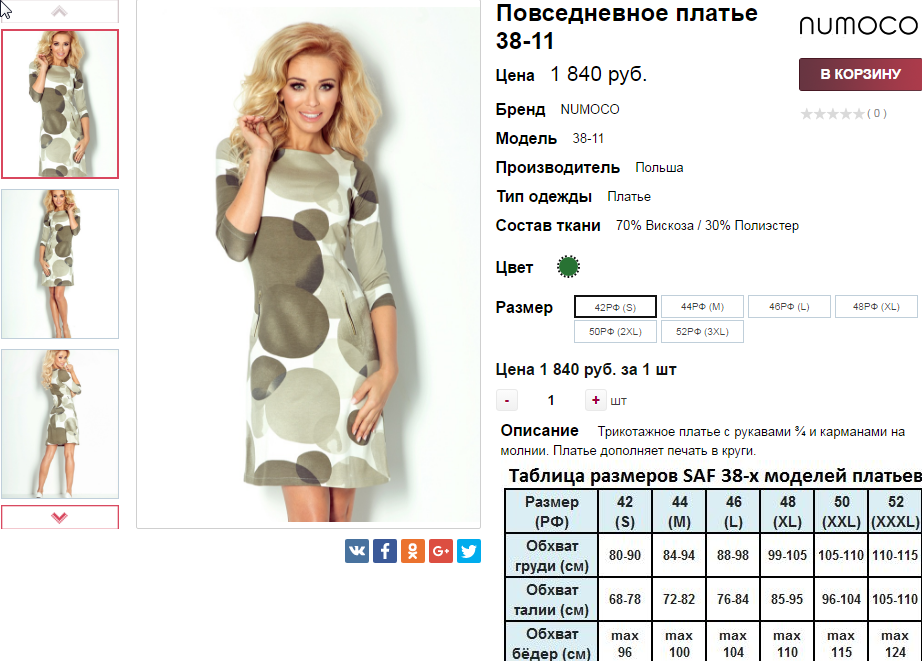This screenshot has width=922, height=661.
Task: Open the NUMOCO brand logo
Action: [859, 25]
